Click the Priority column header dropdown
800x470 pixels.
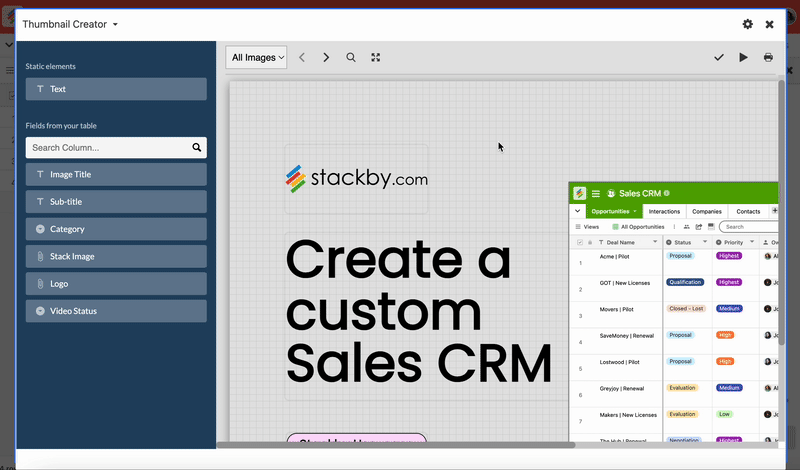(752, 242)
